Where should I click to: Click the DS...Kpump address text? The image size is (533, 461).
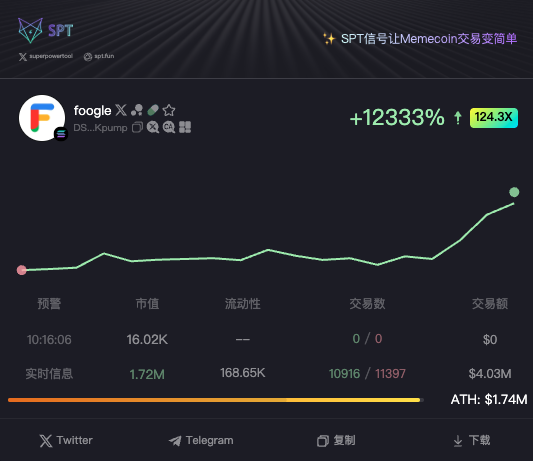tap(101, 128)
